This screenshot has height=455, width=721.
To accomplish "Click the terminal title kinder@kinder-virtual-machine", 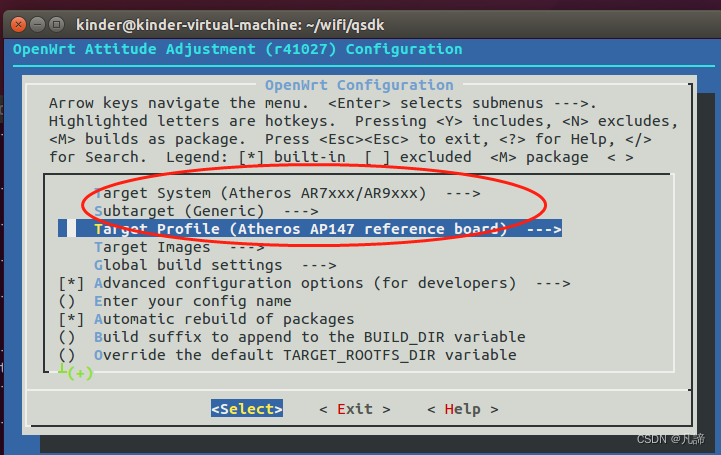I will point(230,25).
